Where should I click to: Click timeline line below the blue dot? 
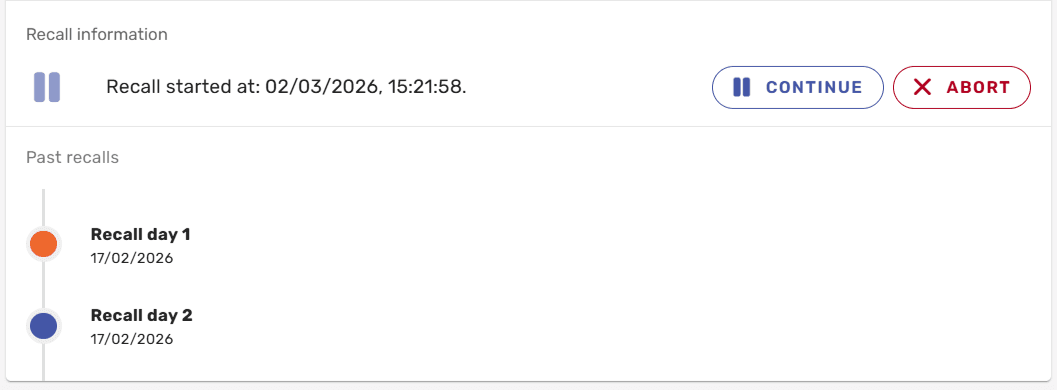coord(44,362)
